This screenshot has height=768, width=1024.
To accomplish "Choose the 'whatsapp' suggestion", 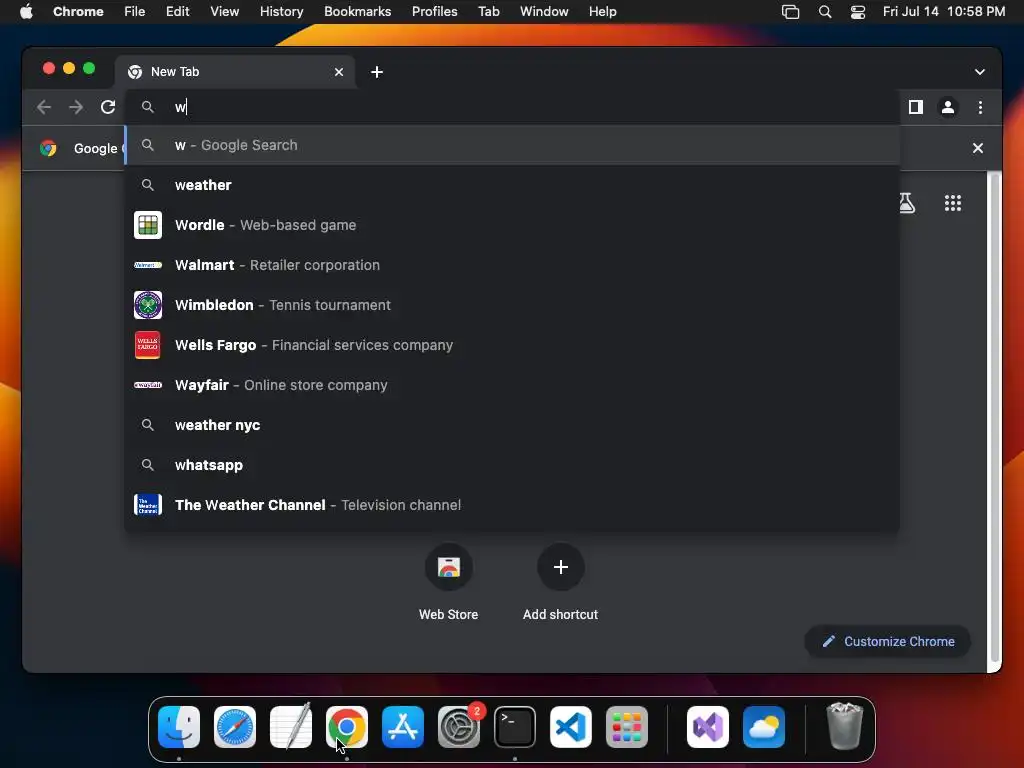I will click(x=512, y=465).
